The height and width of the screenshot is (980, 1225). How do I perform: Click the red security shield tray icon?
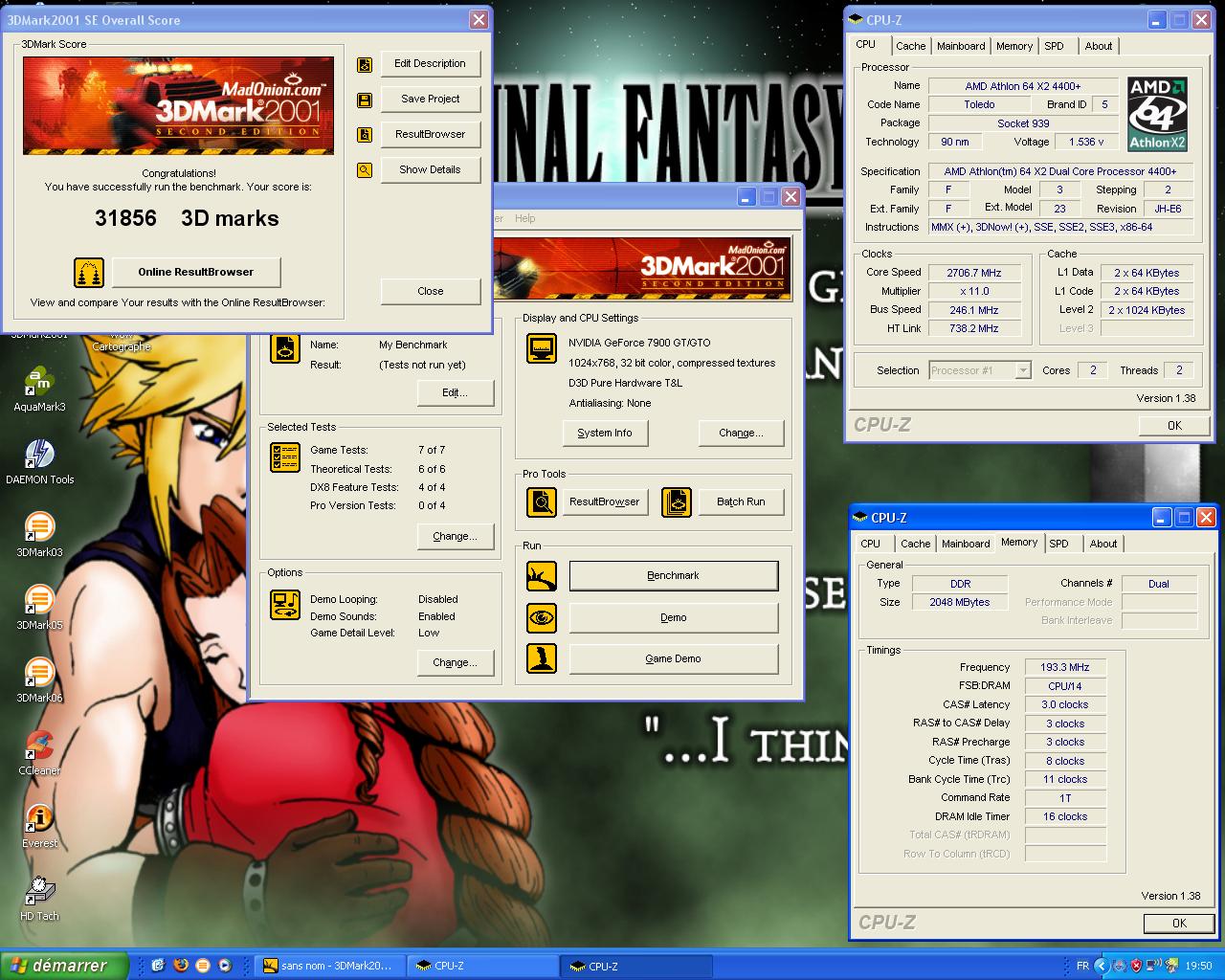click(x=1136, y=966)
